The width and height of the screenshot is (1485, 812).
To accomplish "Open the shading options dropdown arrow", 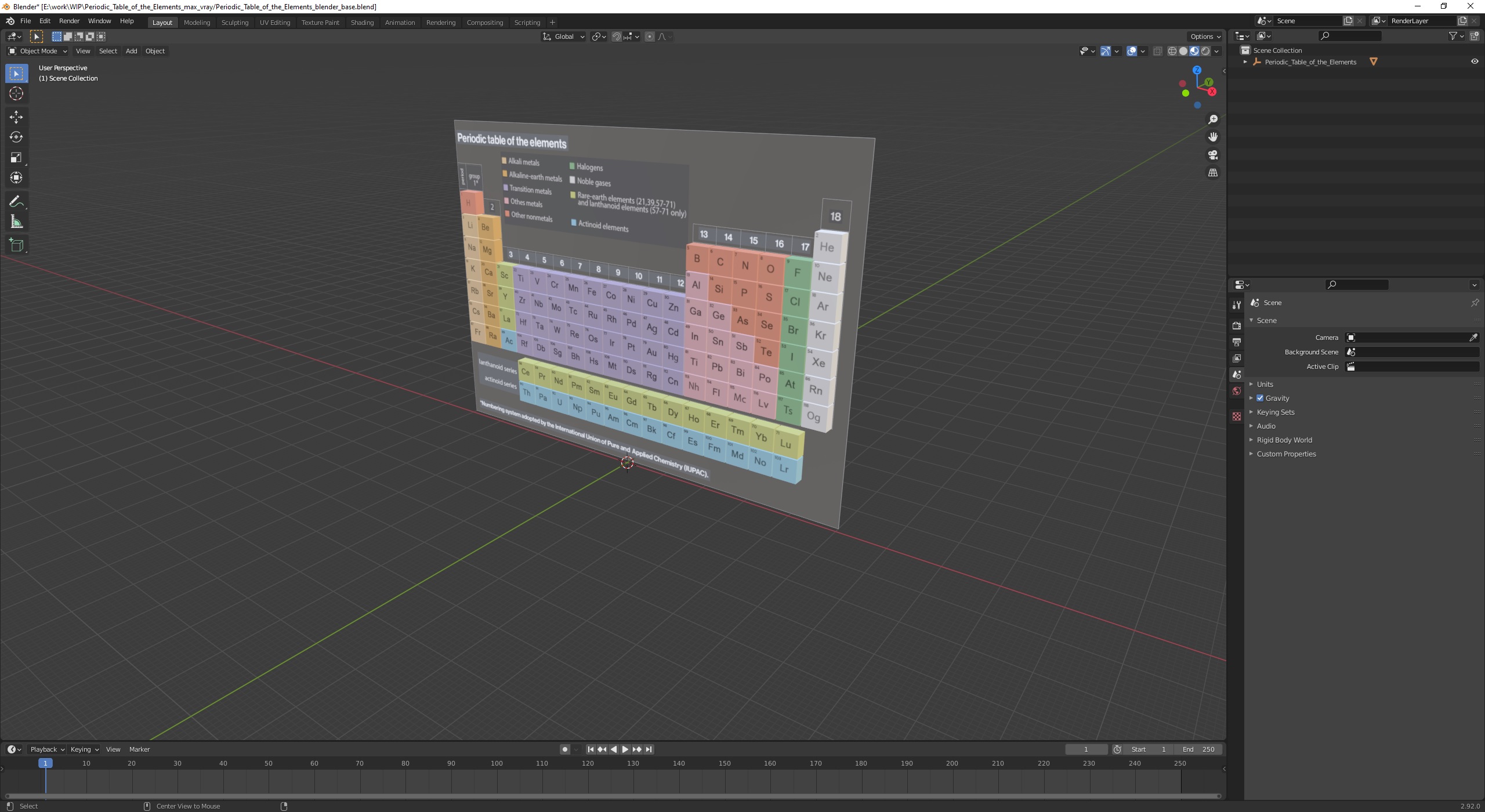I will (1216, 51).
